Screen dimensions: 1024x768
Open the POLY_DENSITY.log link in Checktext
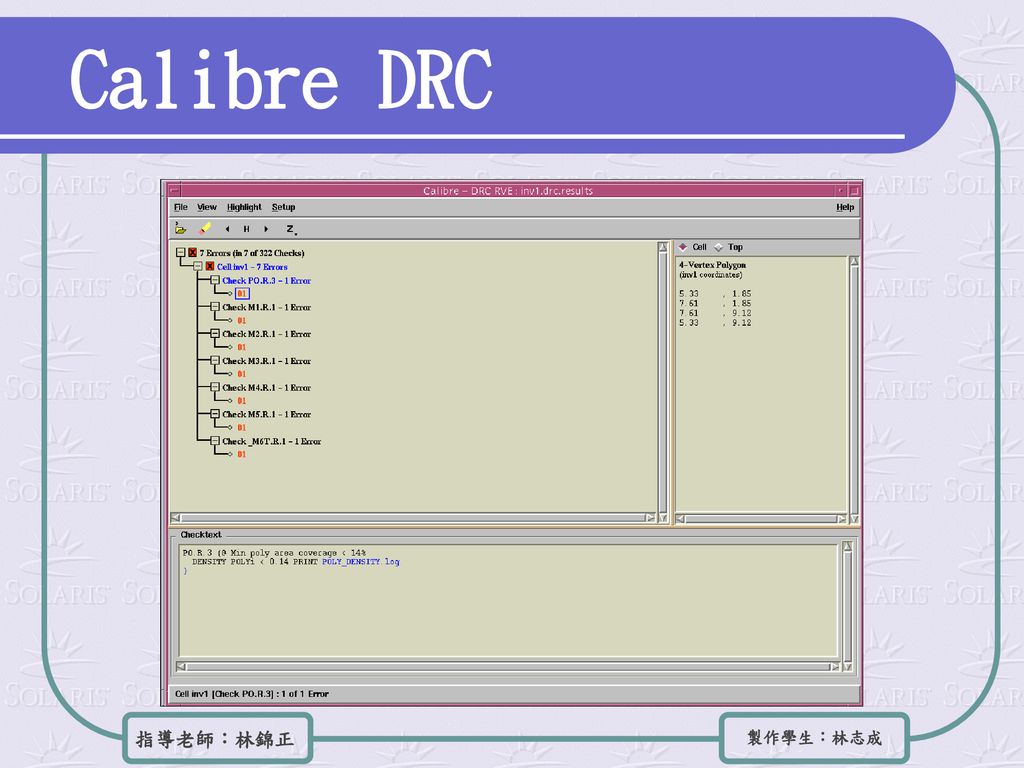point(360,562)
